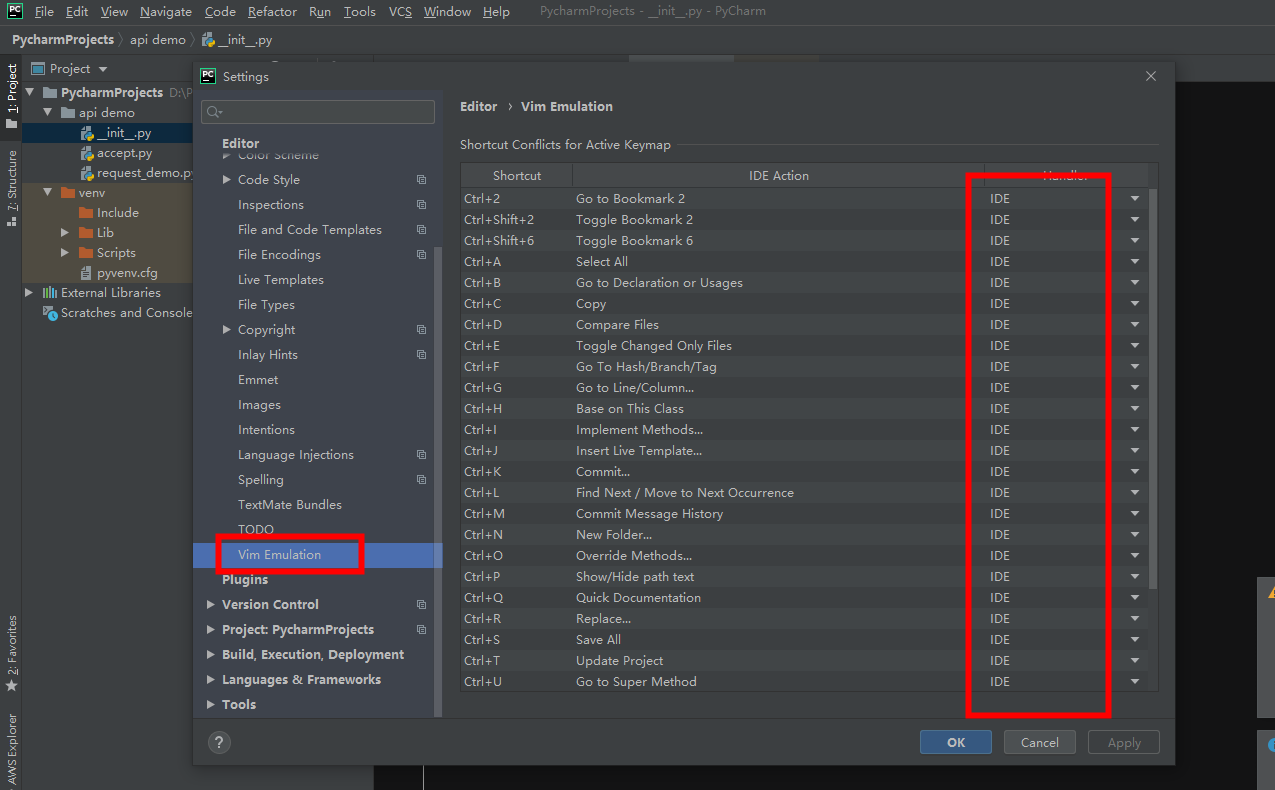The image size is (1275, 790).
Task: Expand Build, Execution, Deployment node
Action: 211,655
